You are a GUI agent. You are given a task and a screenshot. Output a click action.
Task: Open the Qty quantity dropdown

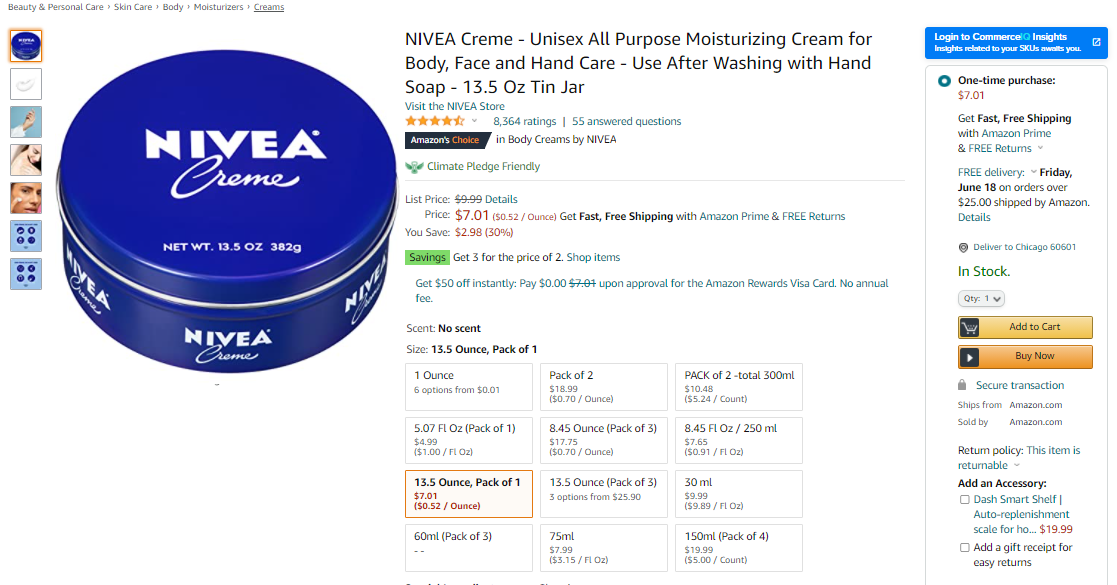[981, 299]
